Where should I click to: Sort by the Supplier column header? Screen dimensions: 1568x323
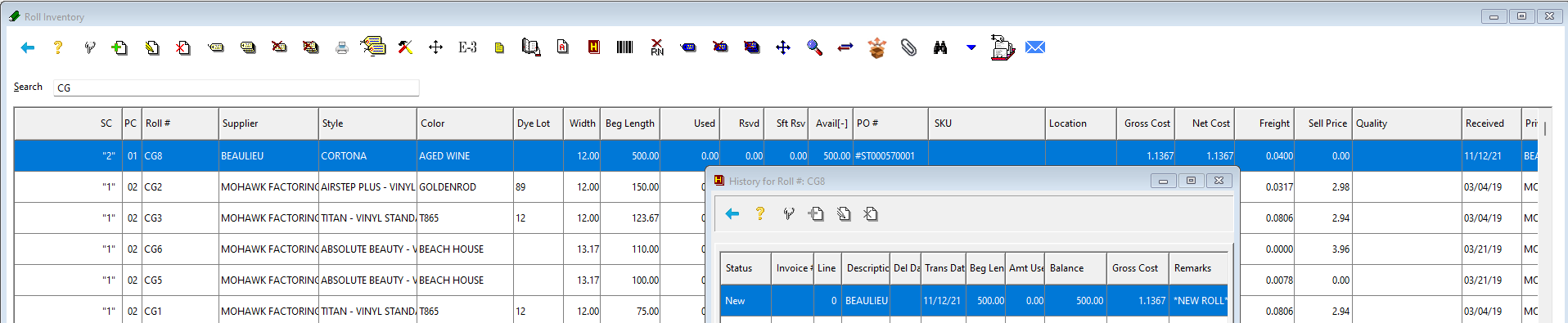(268, 123)
